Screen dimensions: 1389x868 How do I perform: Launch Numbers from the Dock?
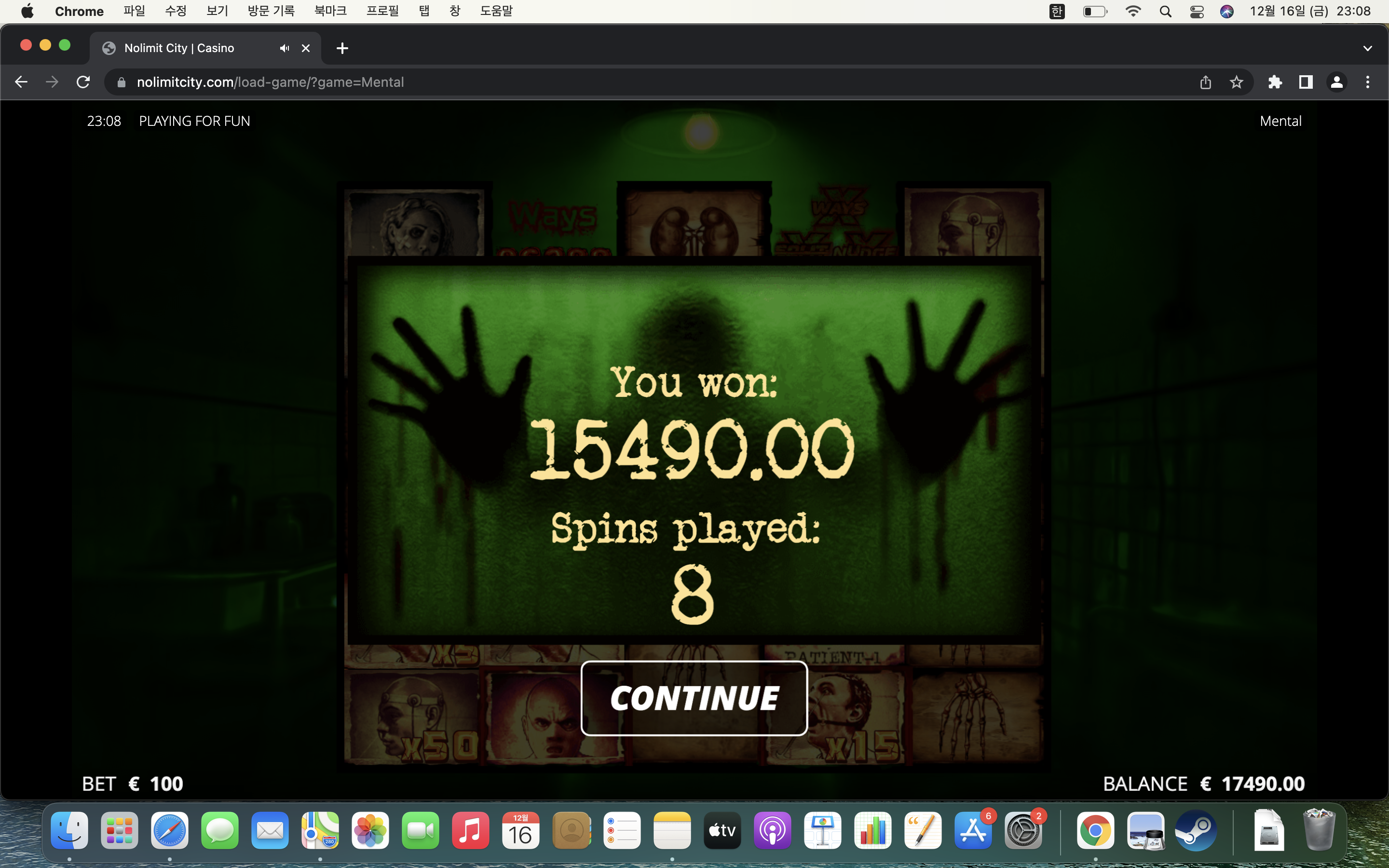click(873, 830)
